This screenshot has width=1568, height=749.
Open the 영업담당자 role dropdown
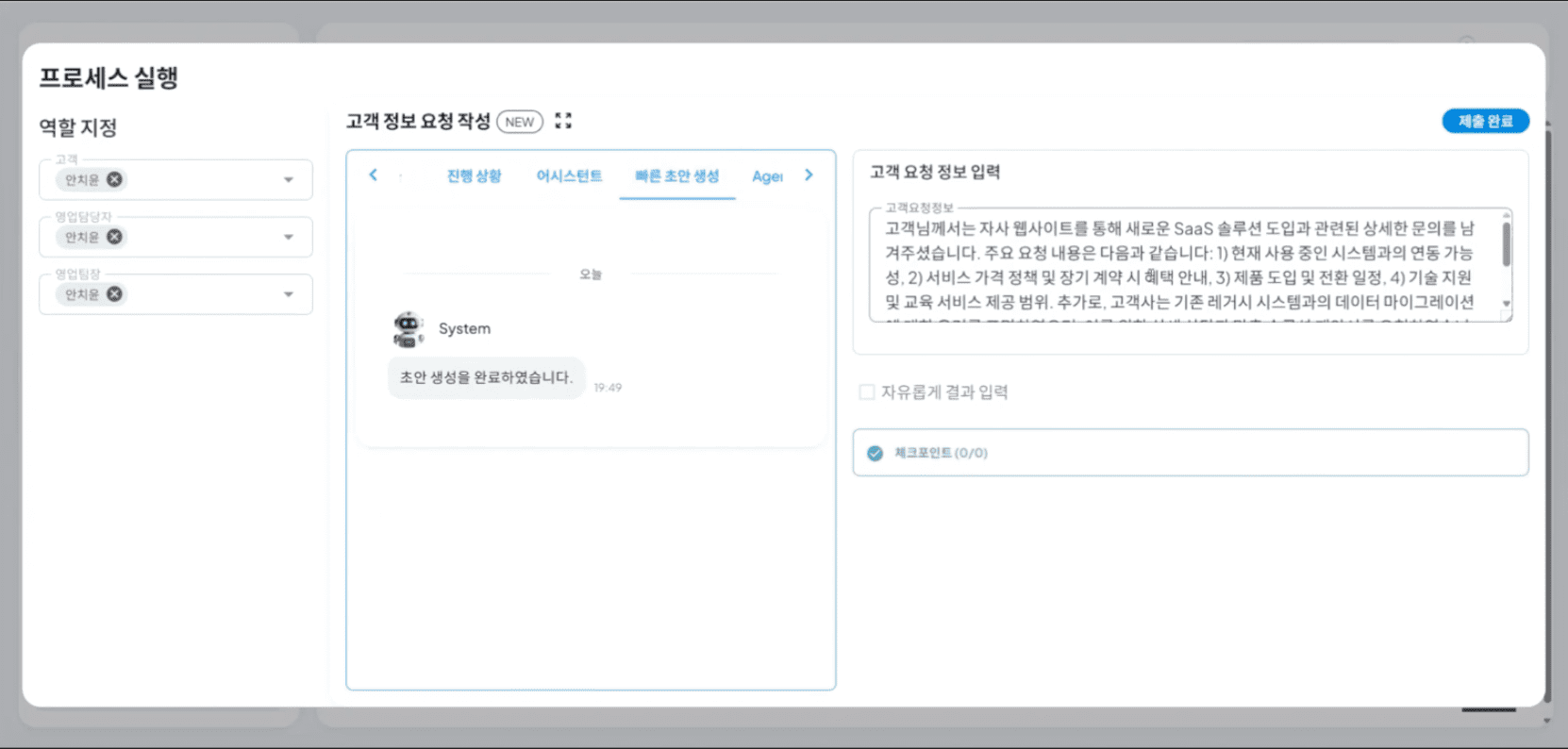(289, 237)
